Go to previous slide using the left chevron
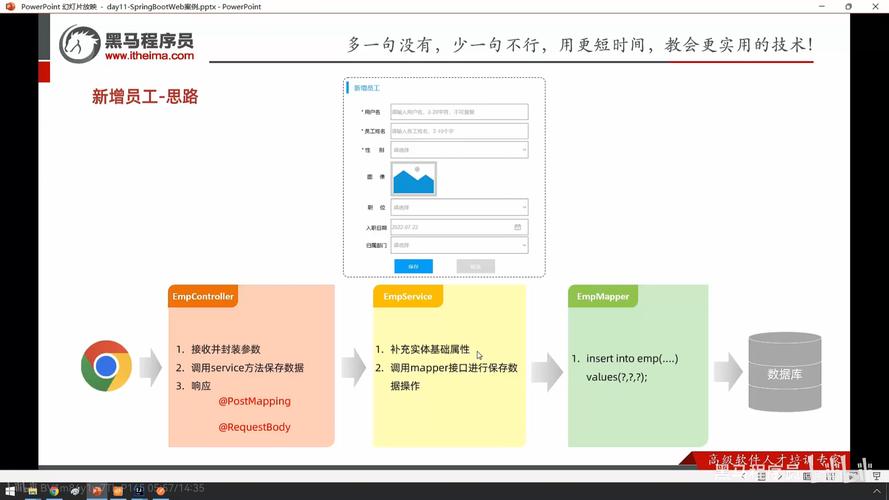The width and height of the screenshot is (889, 500). point(743,476)
